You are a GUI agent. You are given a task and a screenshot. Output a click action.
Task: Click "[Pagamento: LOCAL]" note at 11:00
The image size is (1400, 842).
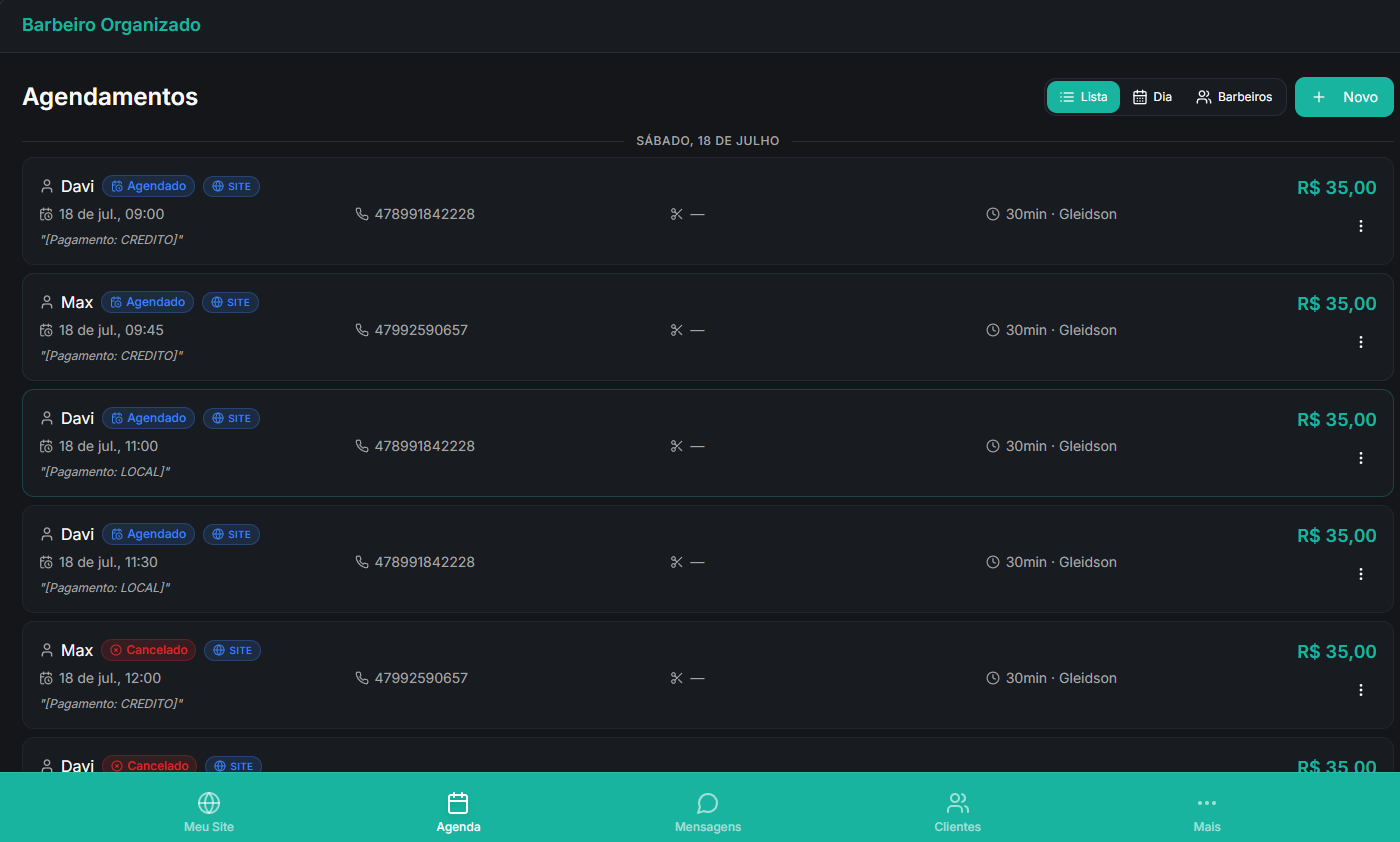click(x=105, y=471)
